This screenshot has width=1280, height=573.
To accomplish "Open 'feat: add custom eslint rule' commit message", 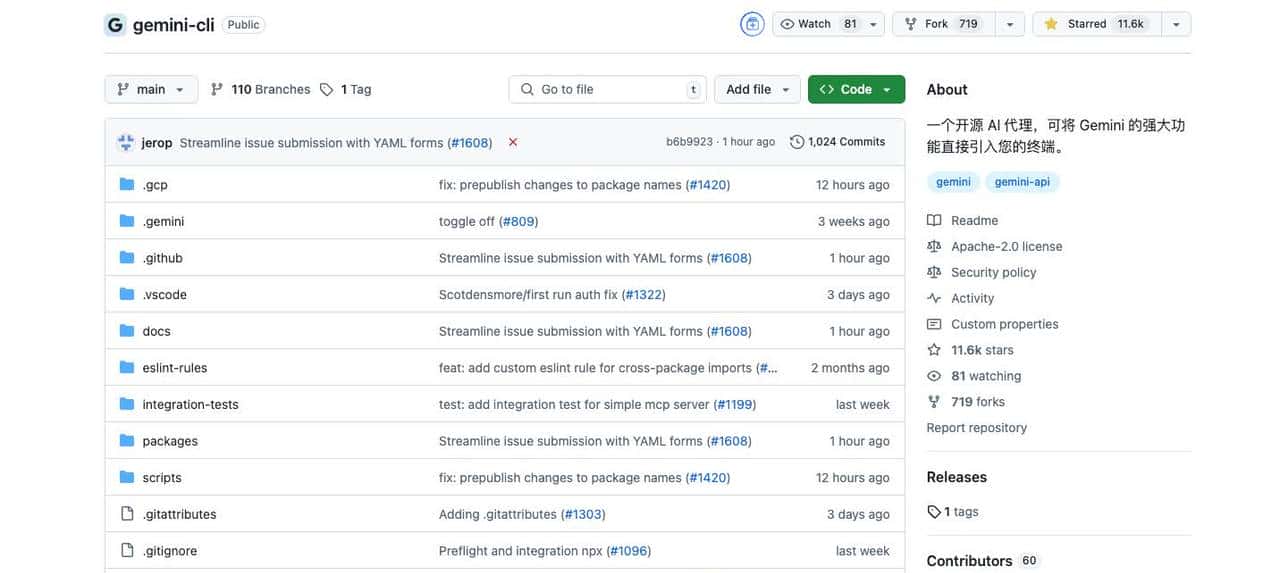I will (595, 368).
